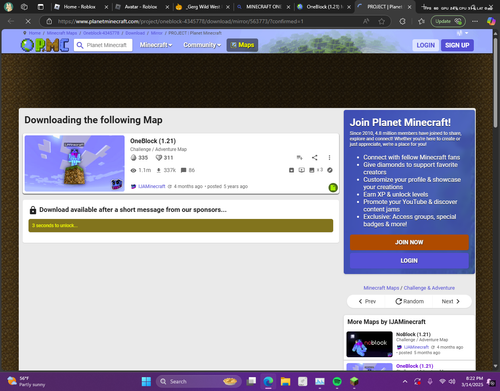Open Minecraft launcher from taskbar
Screen dimensions: 500x391
tap(354, 381)
